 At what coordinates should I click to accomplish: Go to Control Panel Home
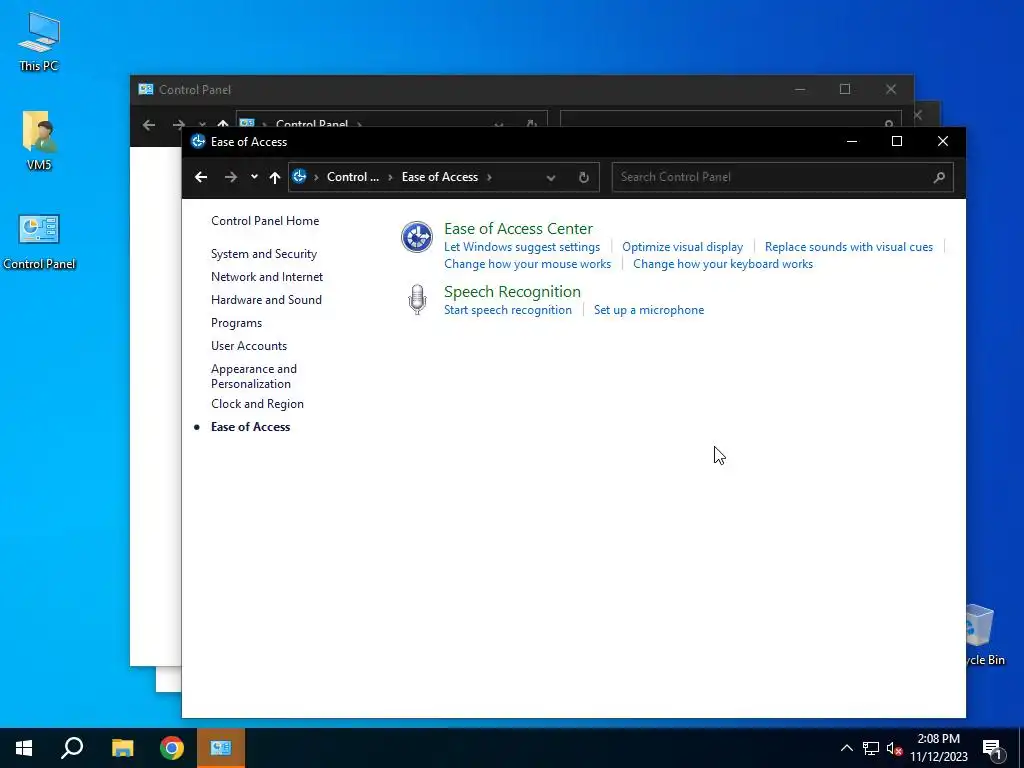265,221
